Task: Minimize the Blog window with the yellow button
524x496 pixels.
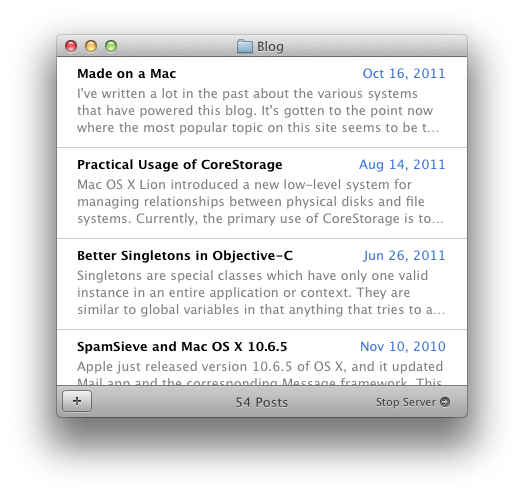Action: coord(91,46)
